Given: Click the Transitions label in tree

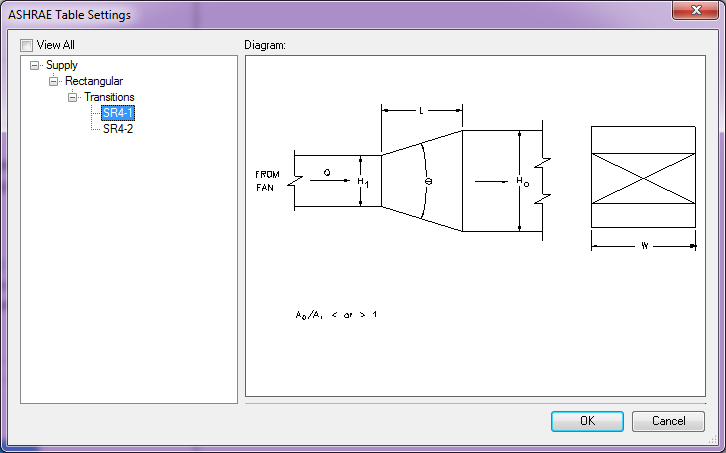Looking at the screenshot, I should [x=109, y=97].
